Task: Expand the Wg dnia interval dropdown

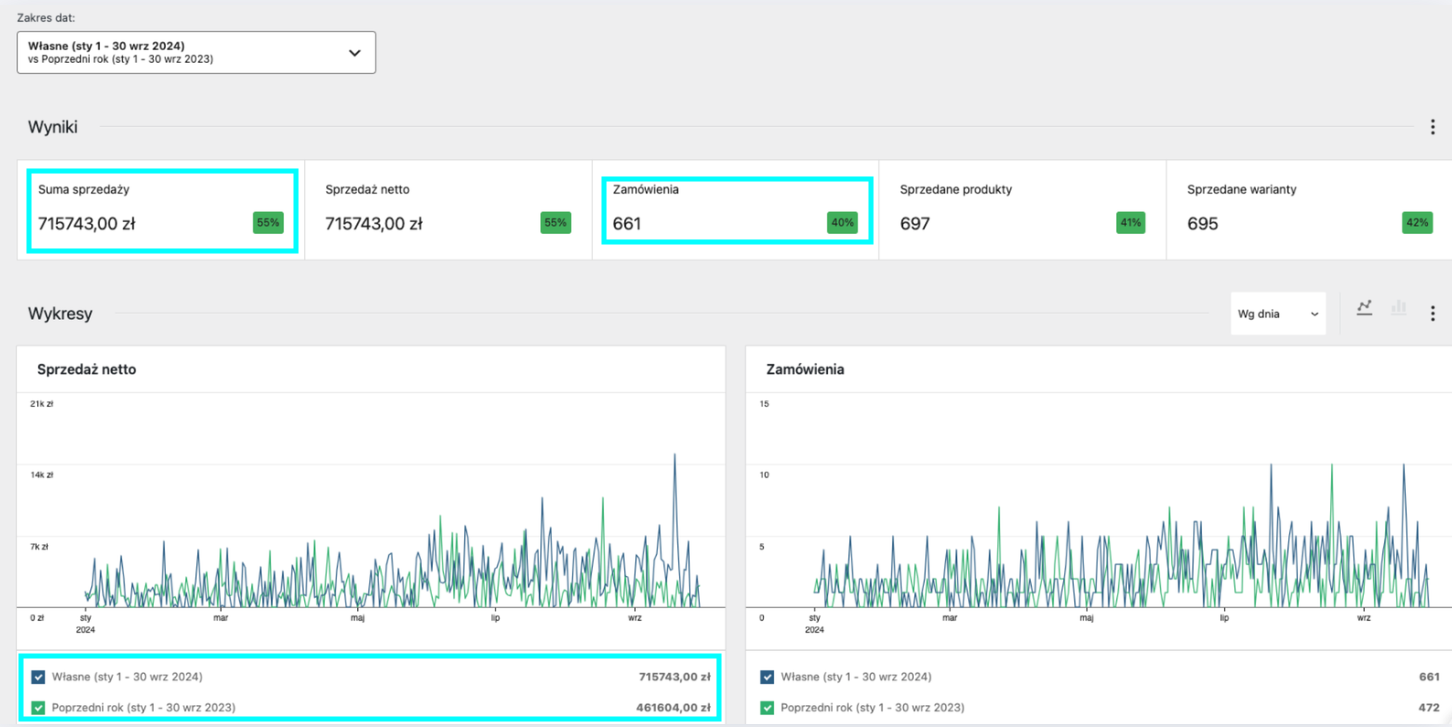Action: point(1277,314)
